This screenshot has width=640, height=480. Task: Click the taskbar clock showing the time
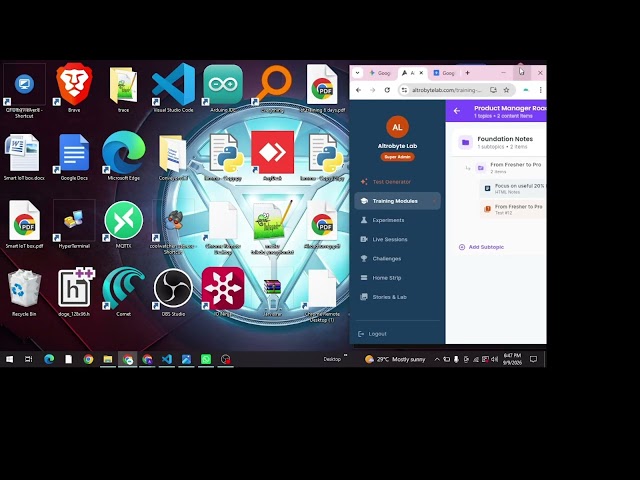pos(512,359)
